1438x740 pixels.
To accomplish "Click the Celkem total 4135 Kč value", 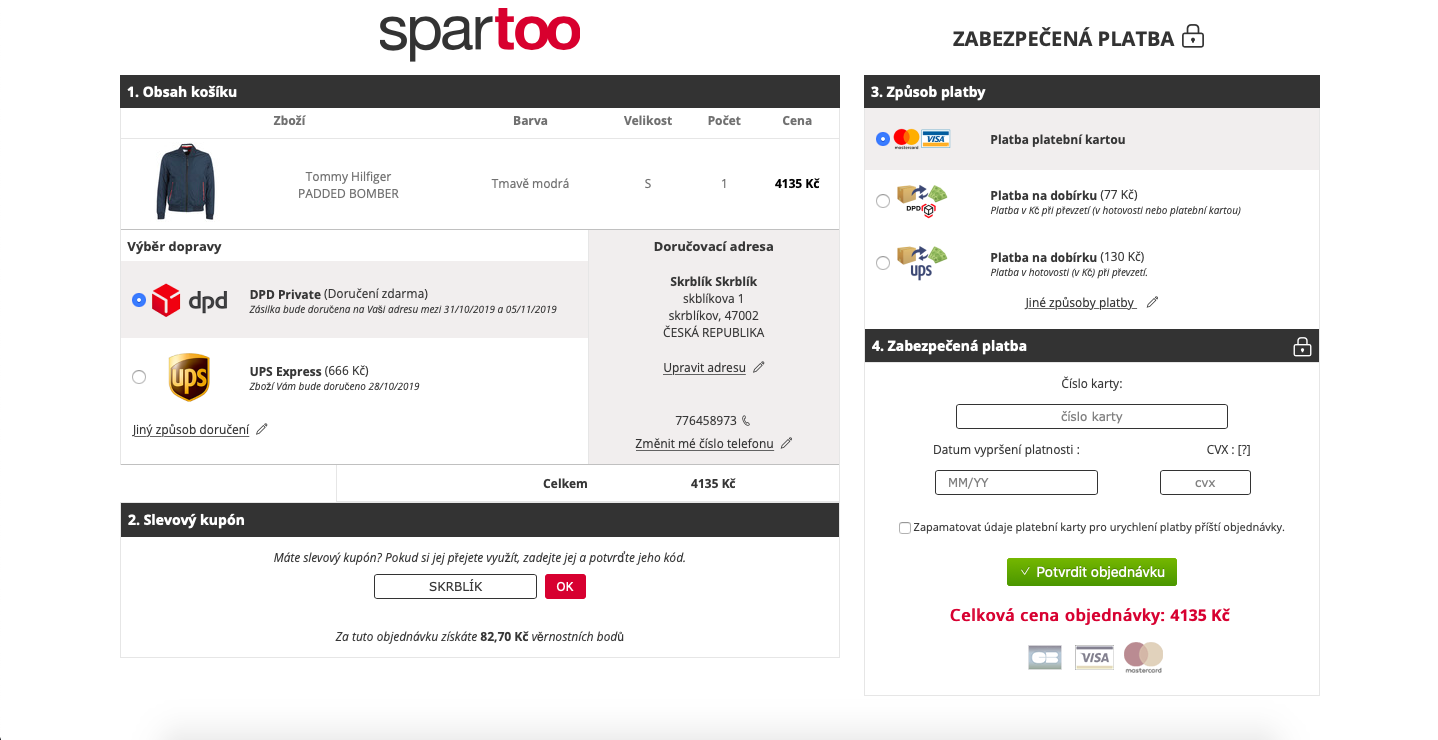I will 713,484.
